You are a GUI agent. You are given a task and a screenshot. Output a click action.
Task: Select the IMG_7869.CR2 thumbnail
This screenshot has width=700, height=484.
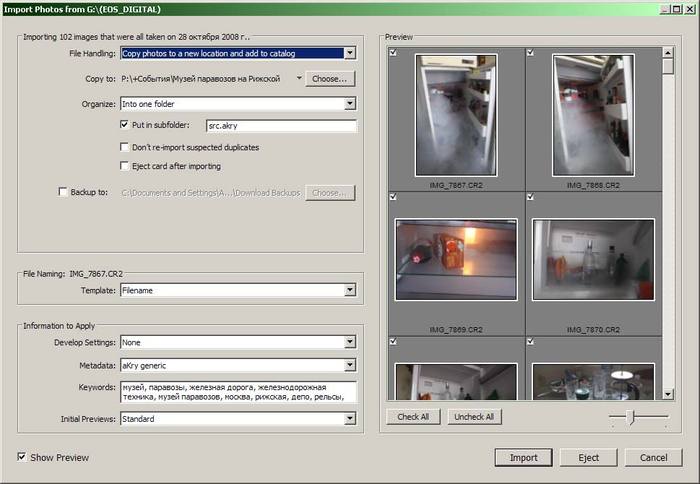456,260
